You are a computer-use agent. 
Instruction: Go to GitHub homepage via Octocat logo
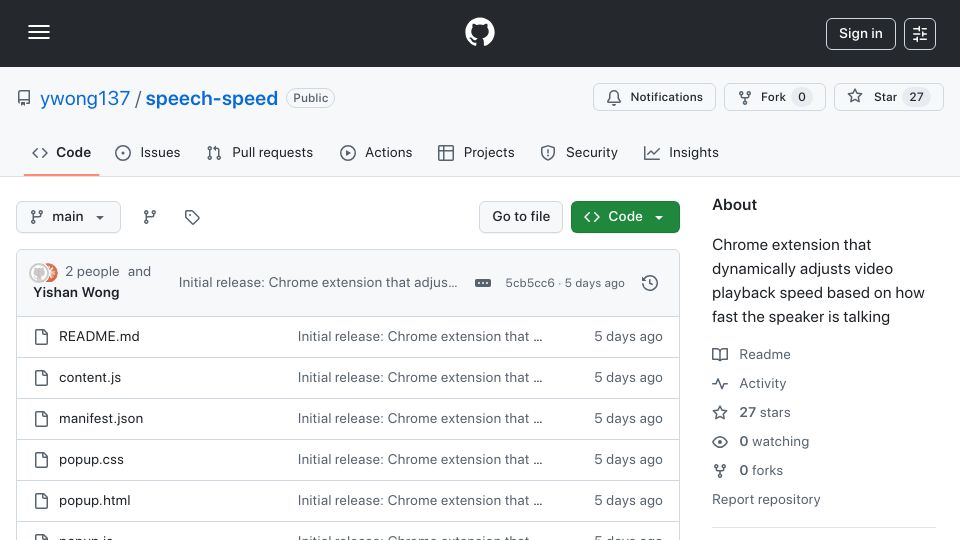479,32
